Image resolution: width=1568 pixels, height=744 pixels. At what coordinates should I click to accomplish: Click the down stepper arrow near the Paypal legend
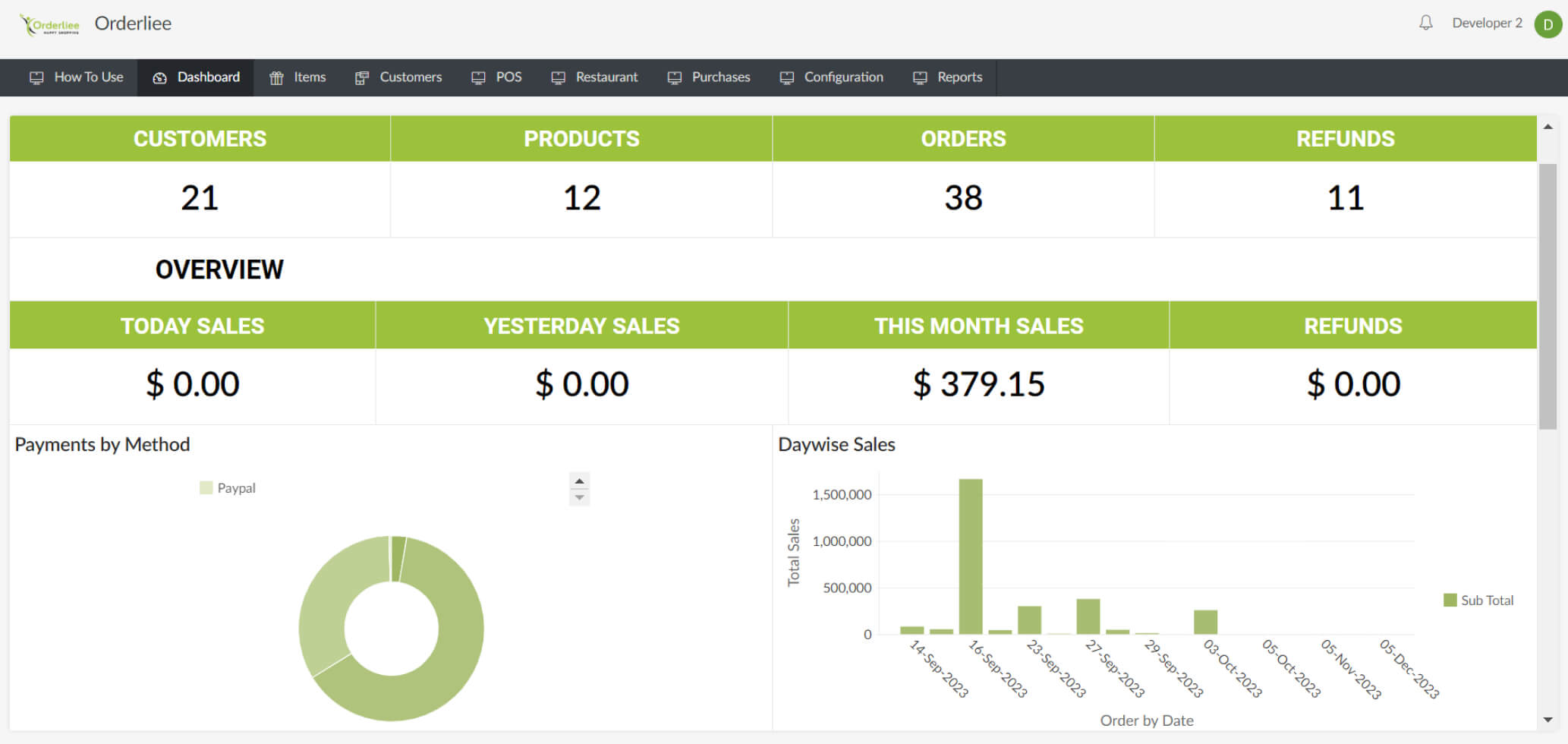578,496
